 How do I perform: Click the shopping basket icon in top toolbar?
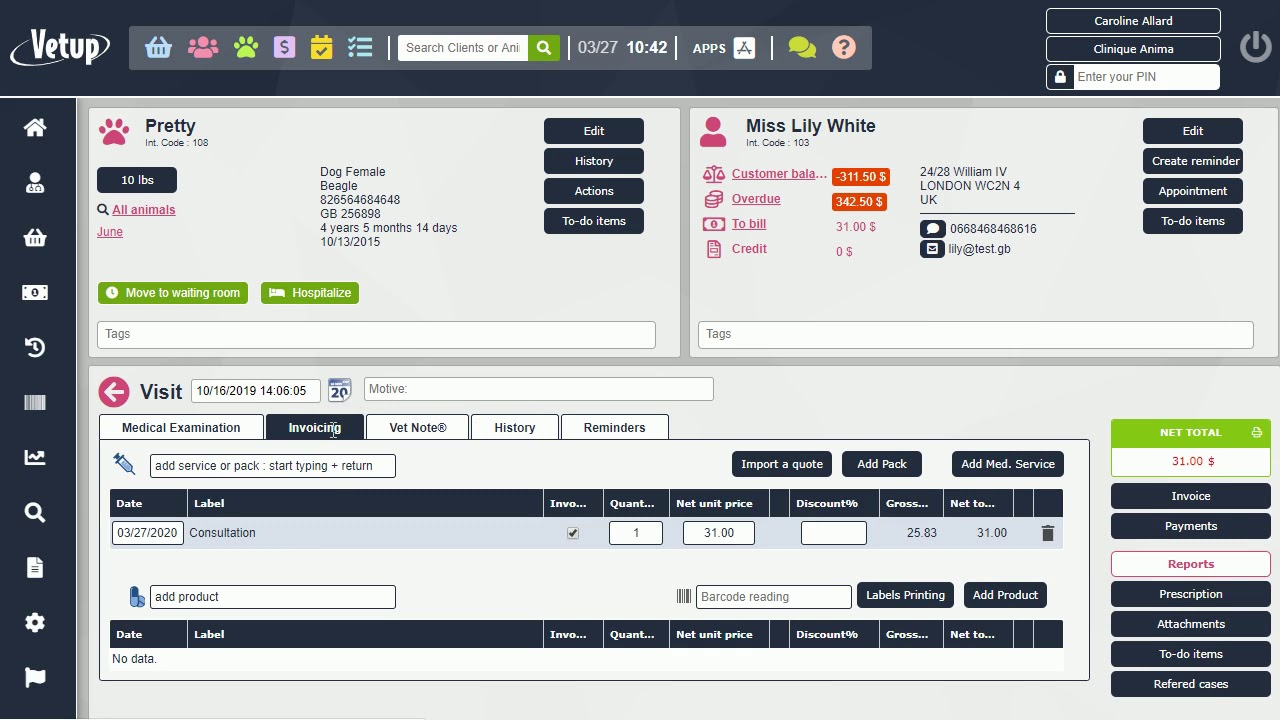(158, 47)
